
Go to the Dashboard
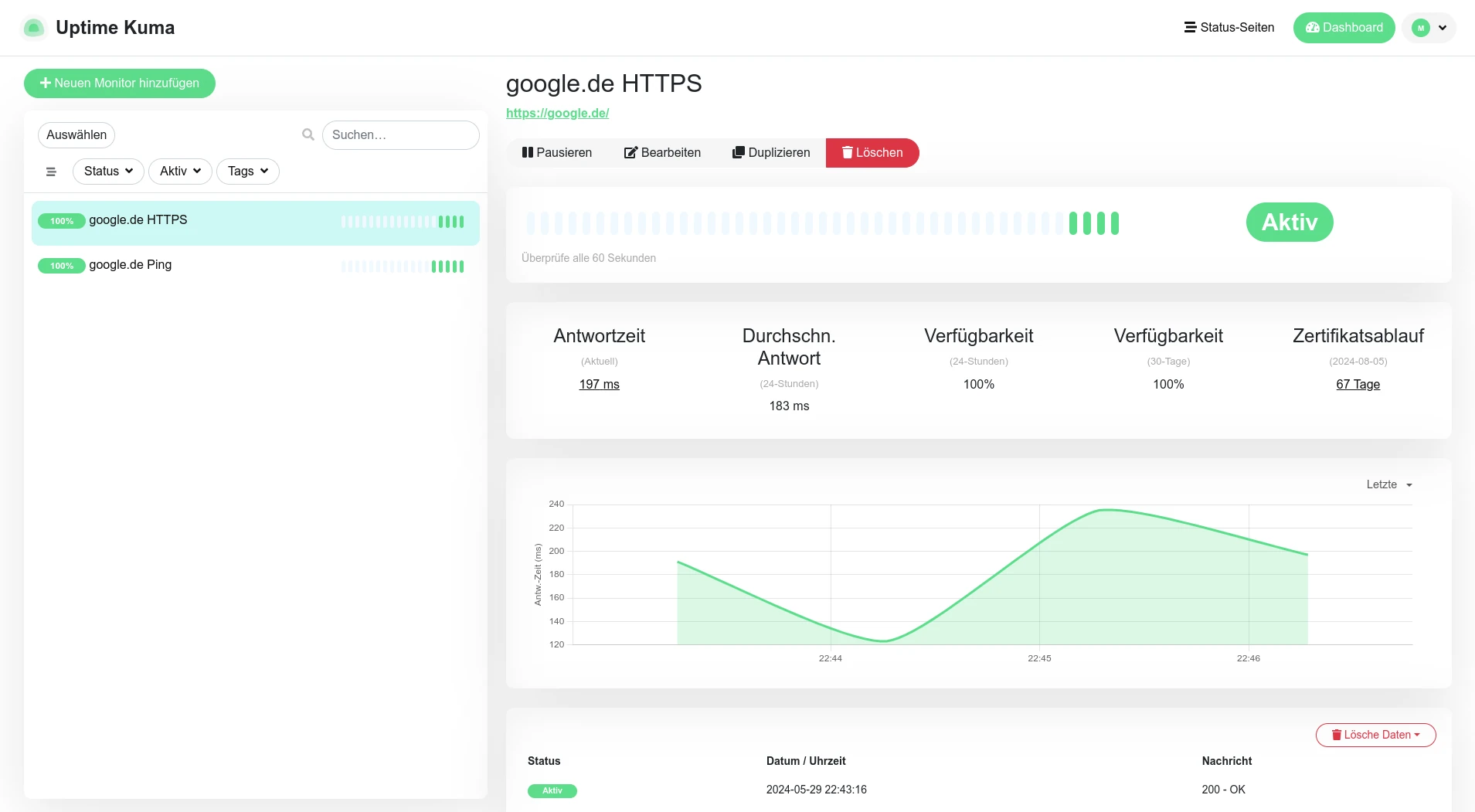tap(1344, 28)
